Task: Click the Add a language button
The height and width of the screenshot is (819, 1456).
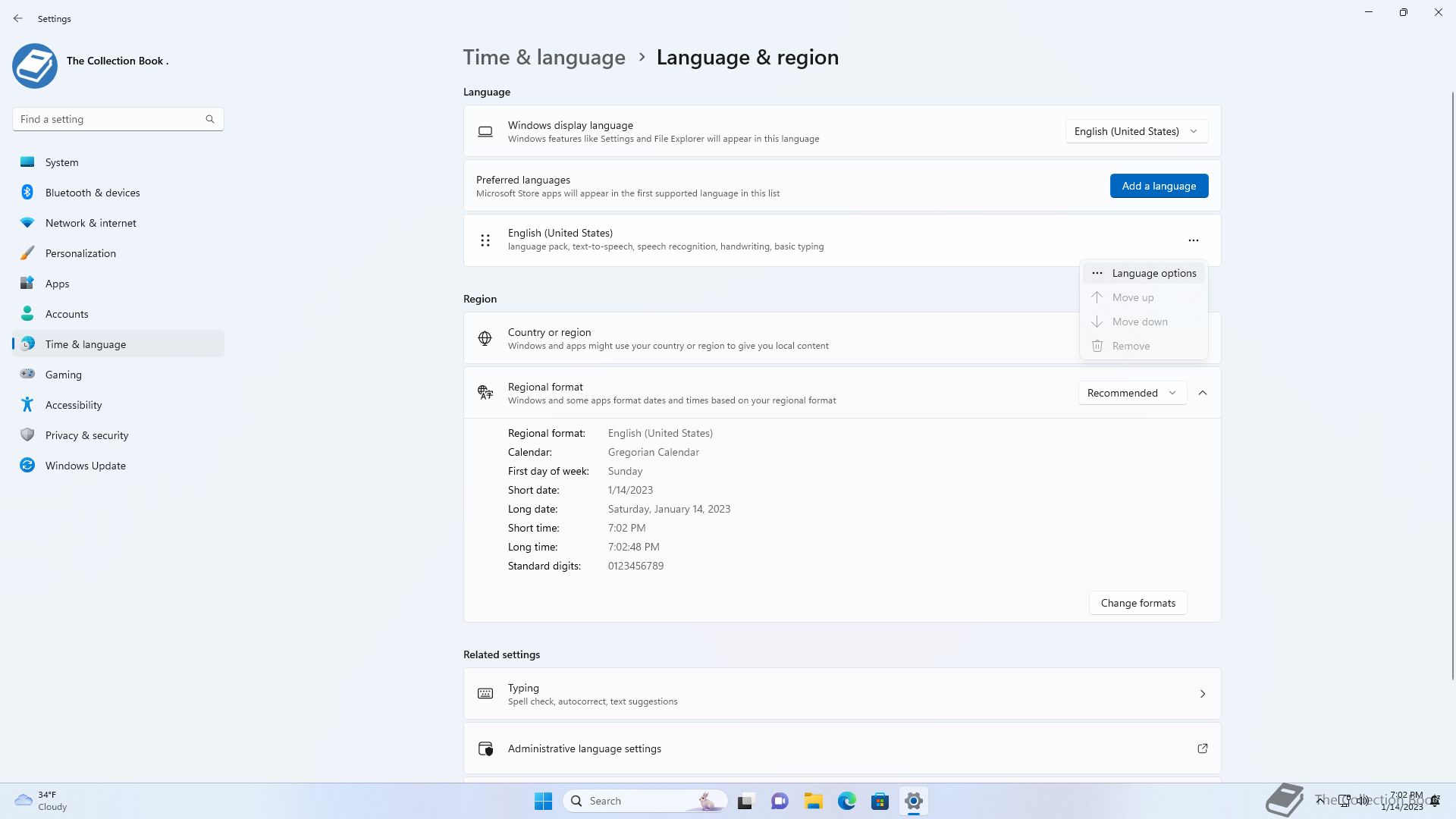Action: [x=1159, y=186]
